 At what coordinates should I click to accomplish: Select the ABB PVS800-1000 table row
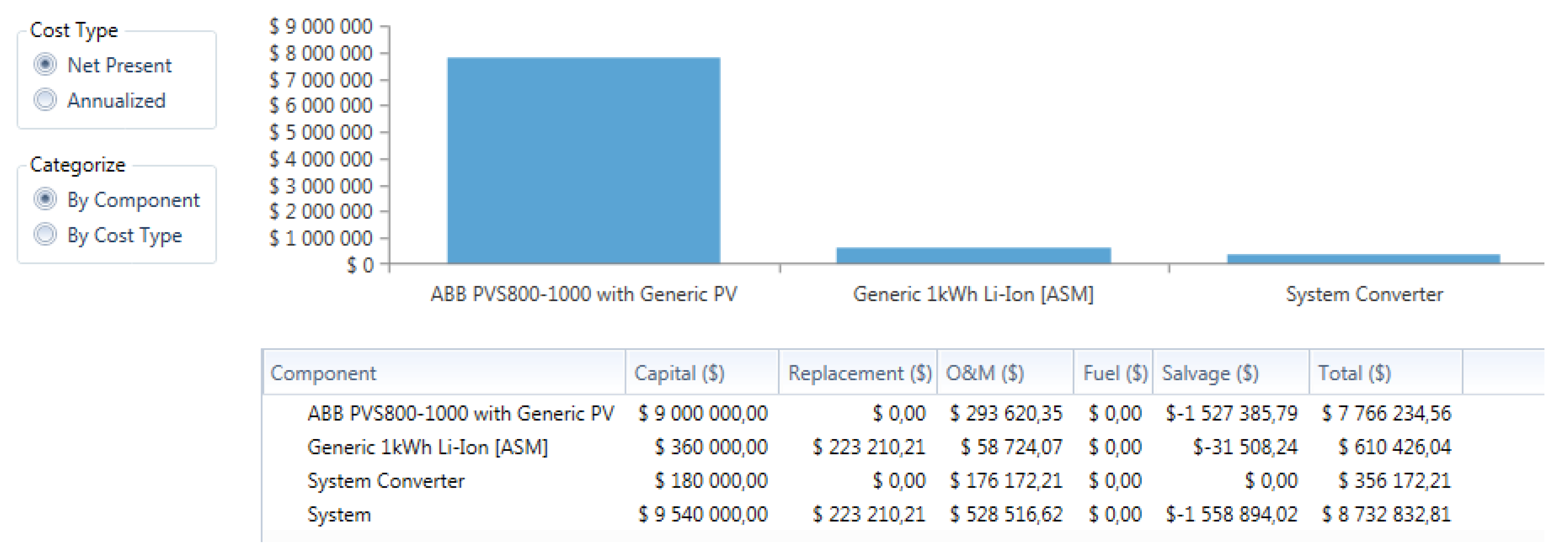(460, 414)
